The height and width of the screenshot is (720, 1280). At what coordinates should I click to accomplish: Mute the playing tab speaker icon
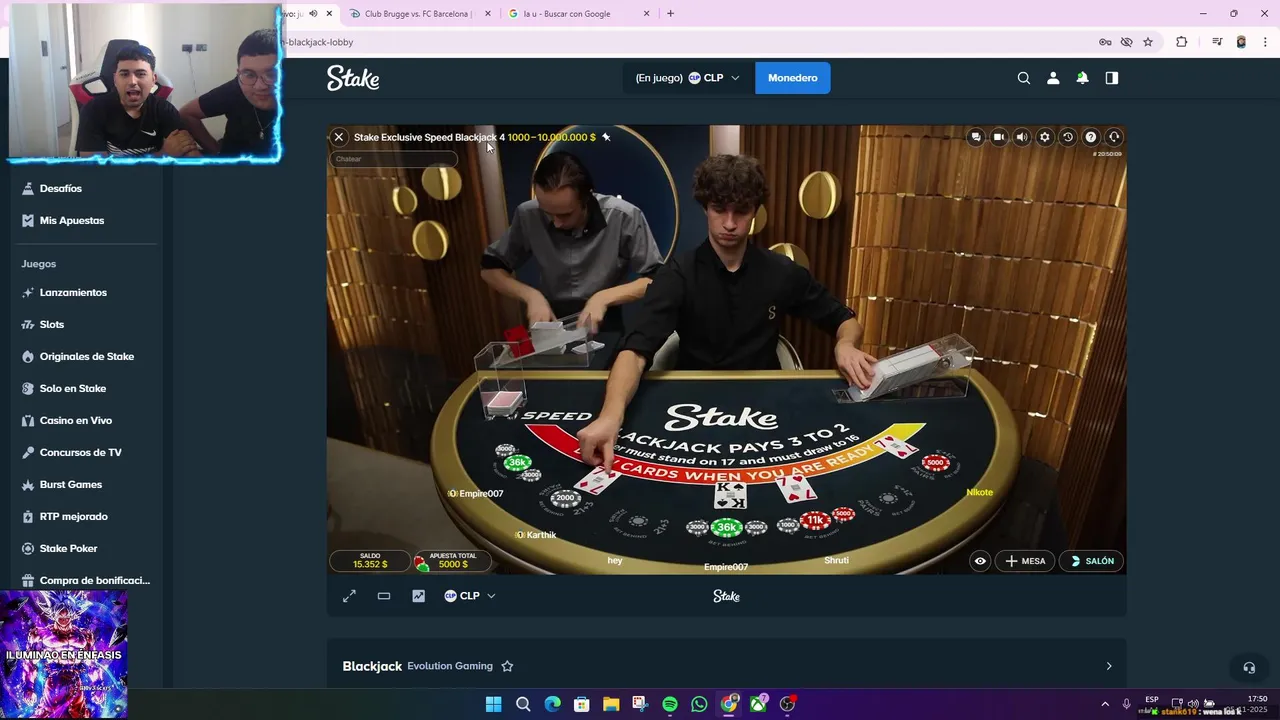click(314, 14)
